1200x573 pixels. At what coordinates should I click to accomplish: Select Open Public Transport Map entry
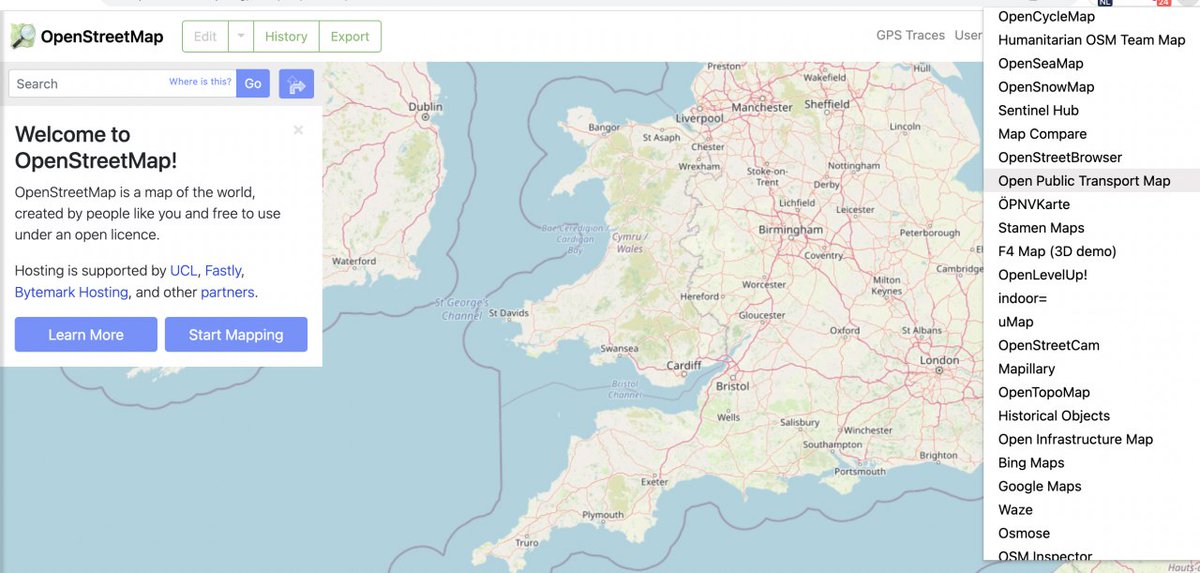tap(1092, 181)
